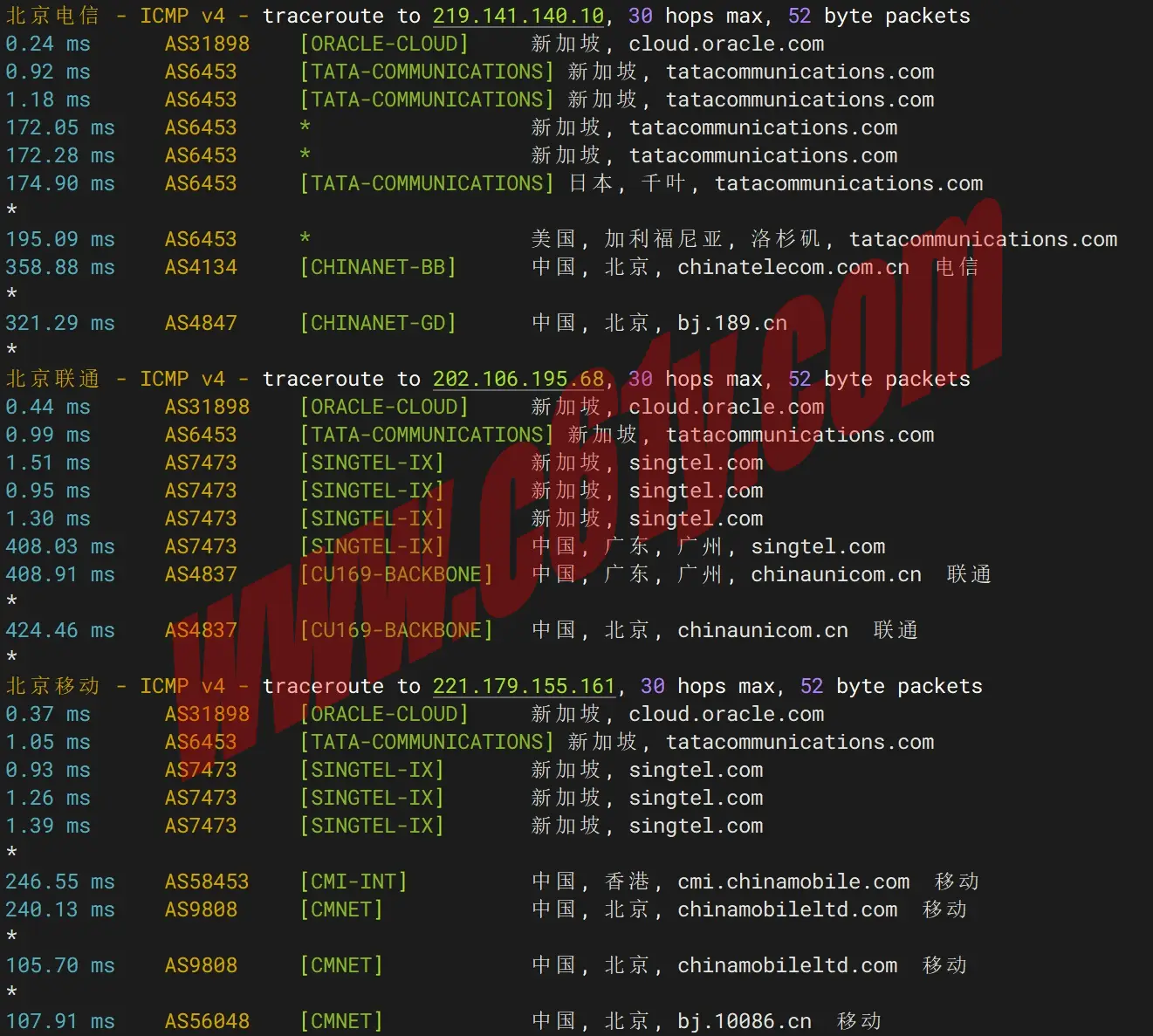Select the 0.93 ms latency value
The image size is (1153, 1036).
(48, 770)
